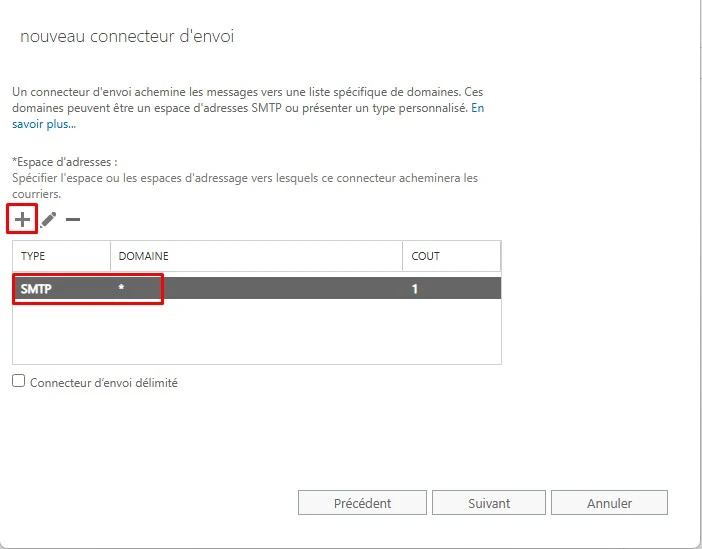Select the asterisk domain cell in the row
The image size is (702, 549).
pyautogui.click(x=121, y=288)
